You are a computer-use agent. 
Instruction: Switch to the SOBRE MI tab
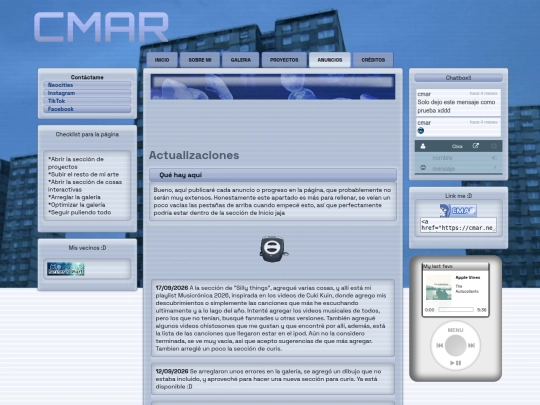[x=200, y=60]
